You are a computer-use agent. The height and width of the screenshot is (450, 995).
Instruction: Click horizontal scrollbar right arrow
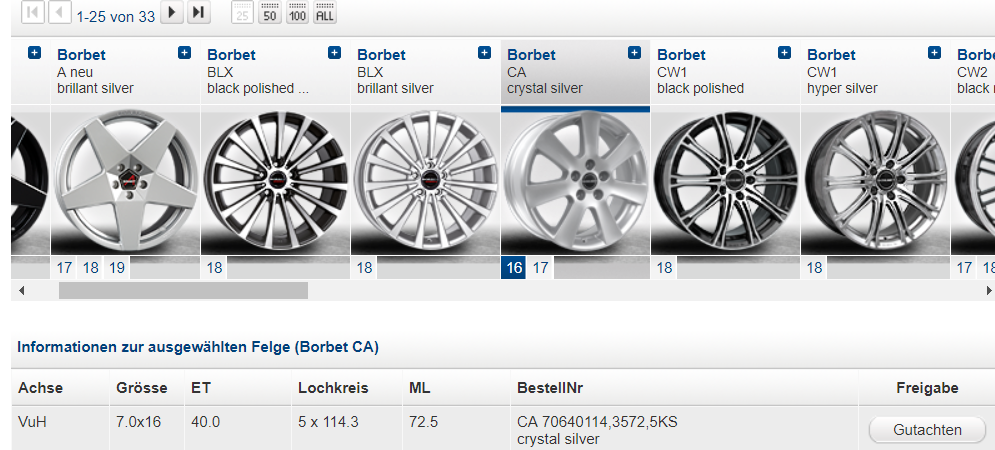(988, 291)
